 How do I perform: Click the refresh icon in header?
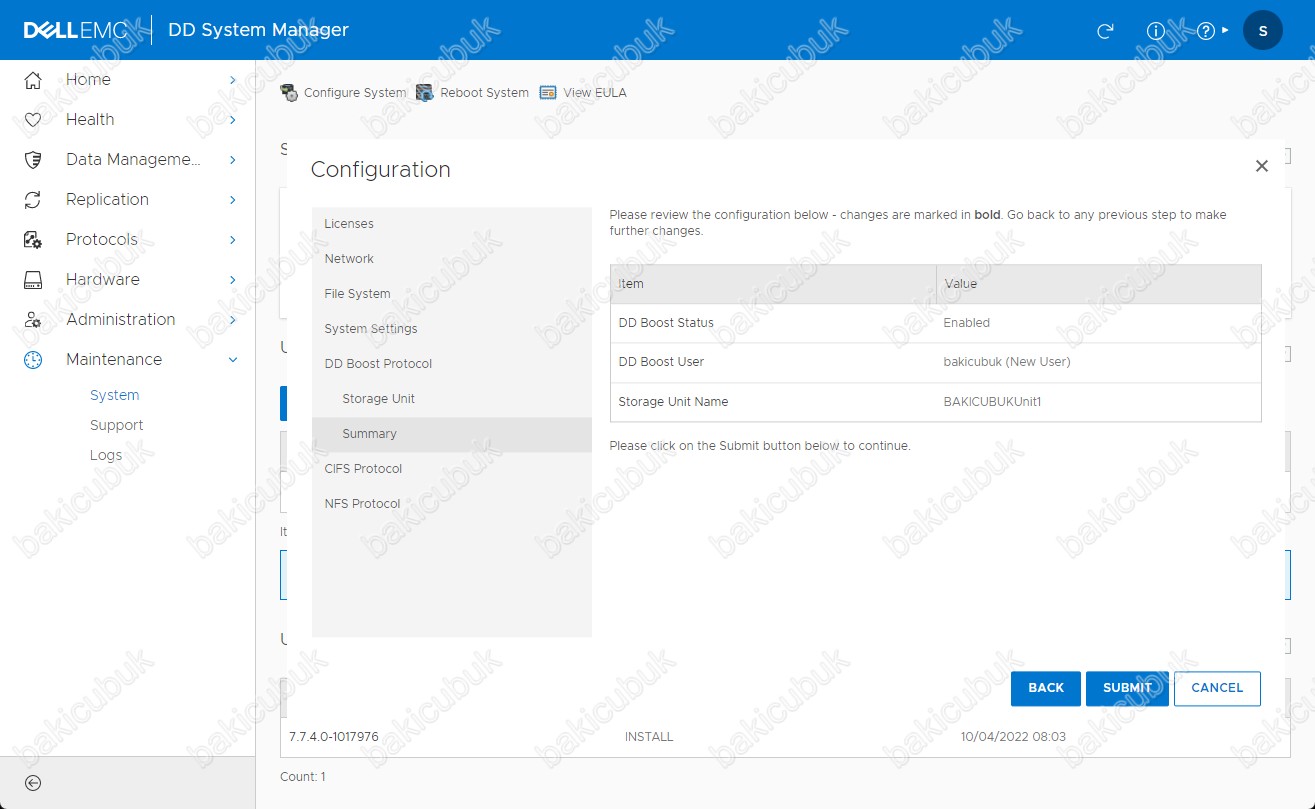coord(1105,31)
